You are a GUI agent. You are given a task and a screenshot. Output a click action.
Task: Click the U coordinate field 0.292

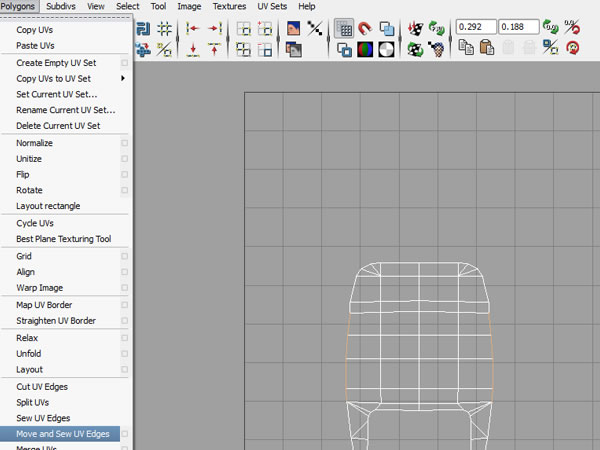tap(476, 27)
